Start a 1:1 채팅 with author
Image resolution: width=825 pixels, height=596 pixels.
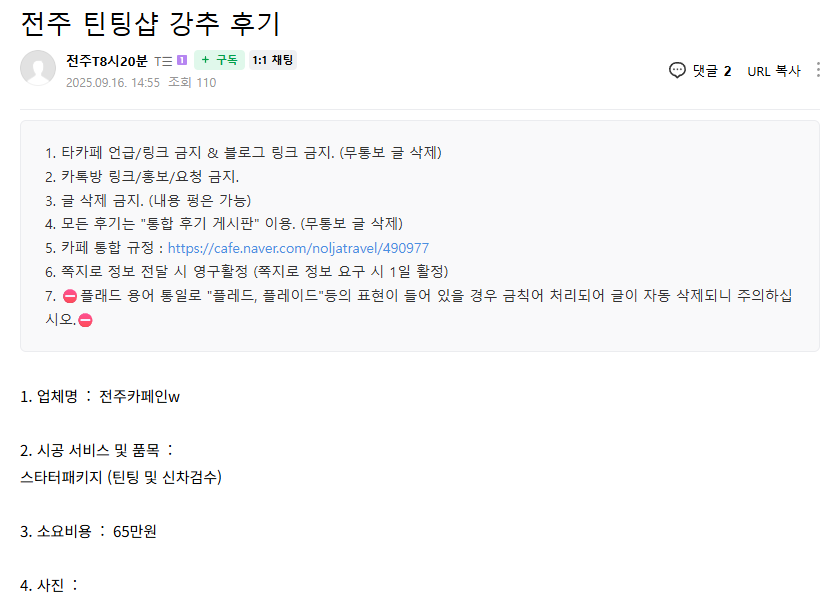click(272, 61)
